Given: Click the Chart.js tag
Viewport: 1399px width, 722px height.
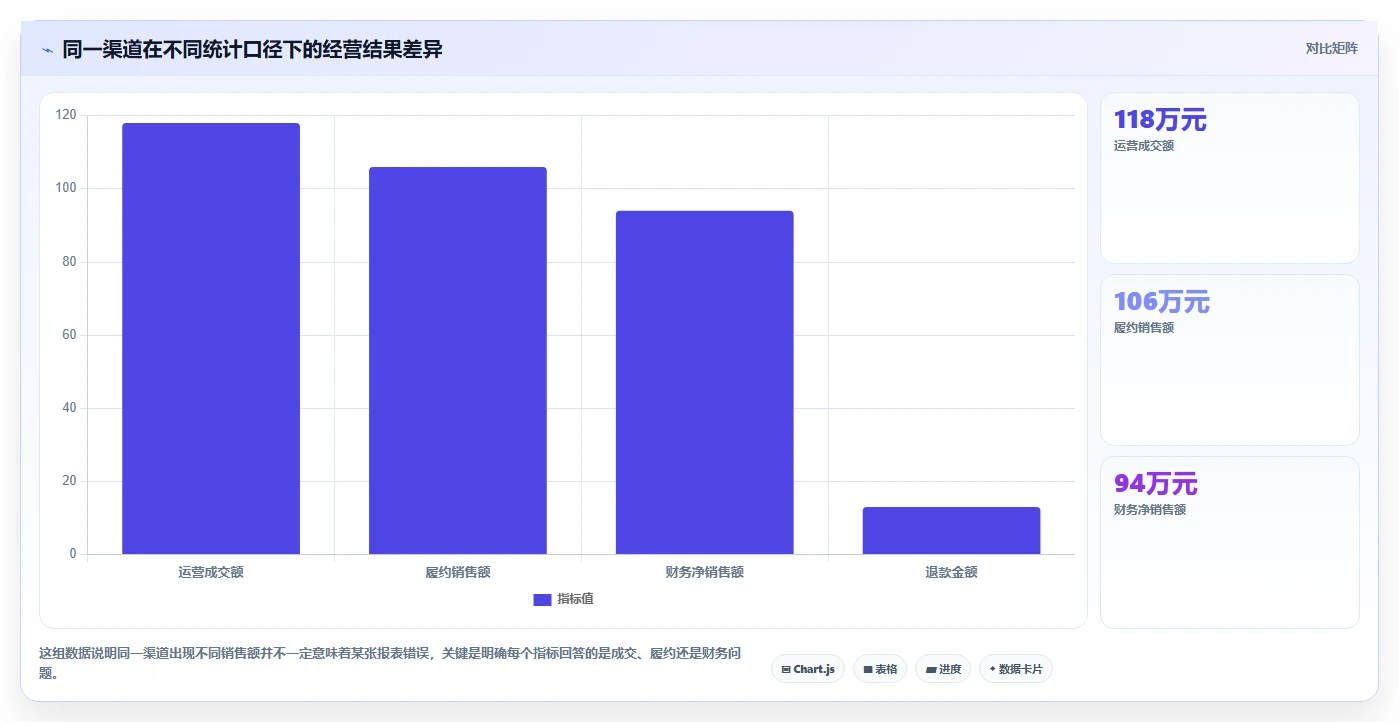Looking at the screenshot, I should [808, 669].
